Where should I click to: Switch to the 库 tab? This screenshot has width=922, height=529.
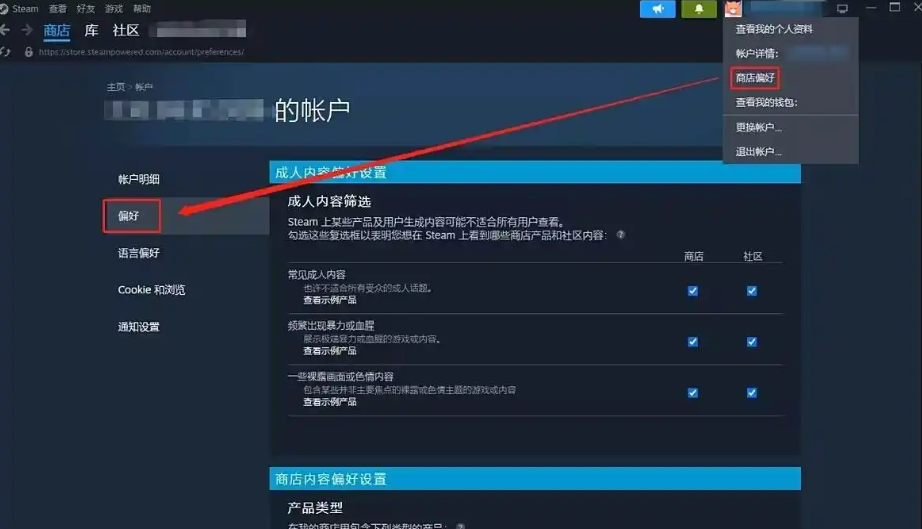tap(91, 30)
